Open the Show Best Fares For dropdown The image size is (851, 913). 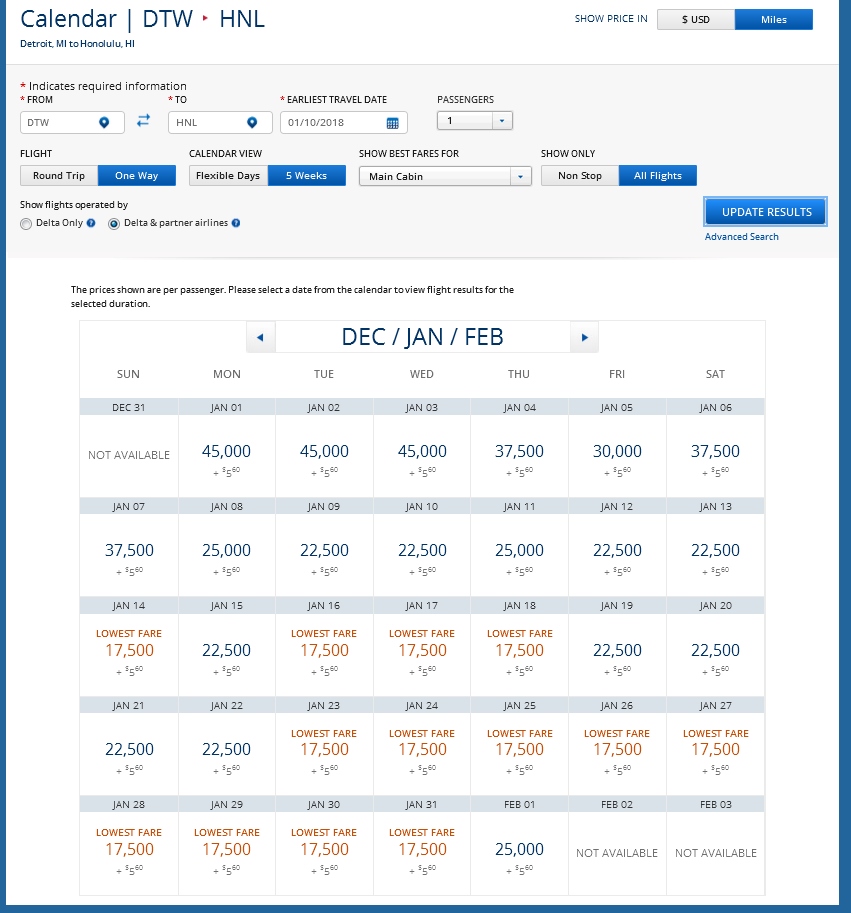point(444,175)
